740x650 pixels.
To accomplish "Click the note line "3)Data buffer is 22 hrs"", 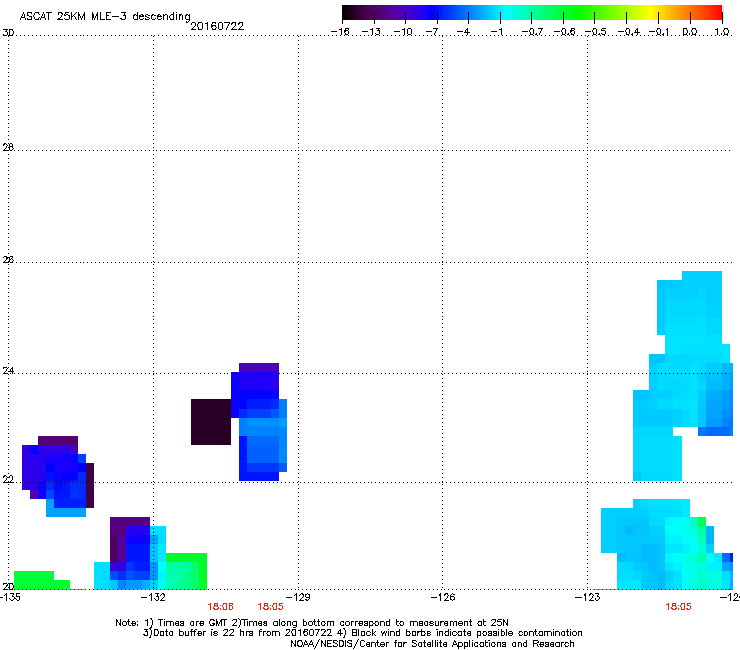I will click(362, 633).
